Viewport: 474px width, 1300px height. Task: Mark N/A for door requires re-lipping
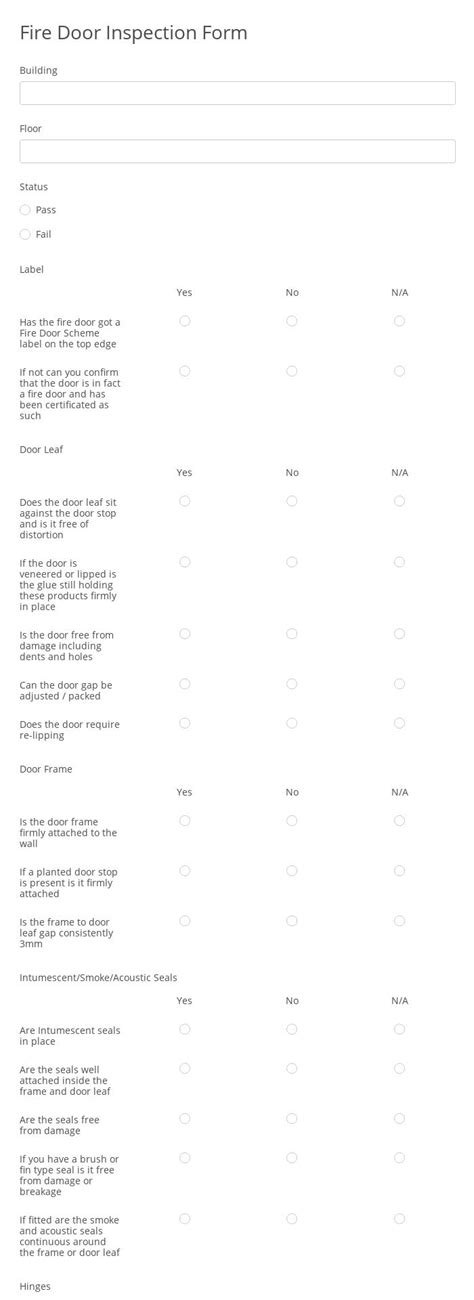tap(399, 723)
